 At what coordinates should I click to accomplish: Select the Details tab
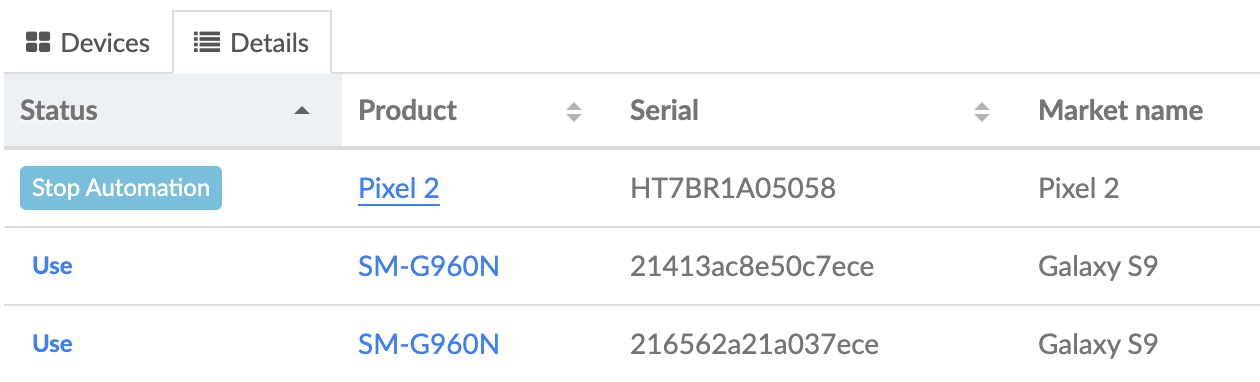point(251,43)
